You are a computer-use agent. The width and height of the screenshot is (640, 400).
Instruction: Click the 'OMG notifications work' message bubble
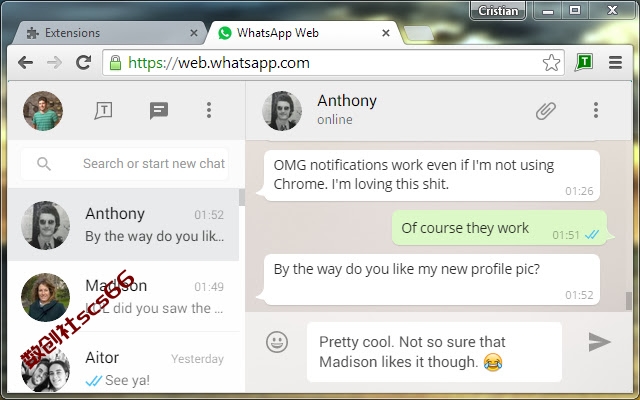[431, 176]
